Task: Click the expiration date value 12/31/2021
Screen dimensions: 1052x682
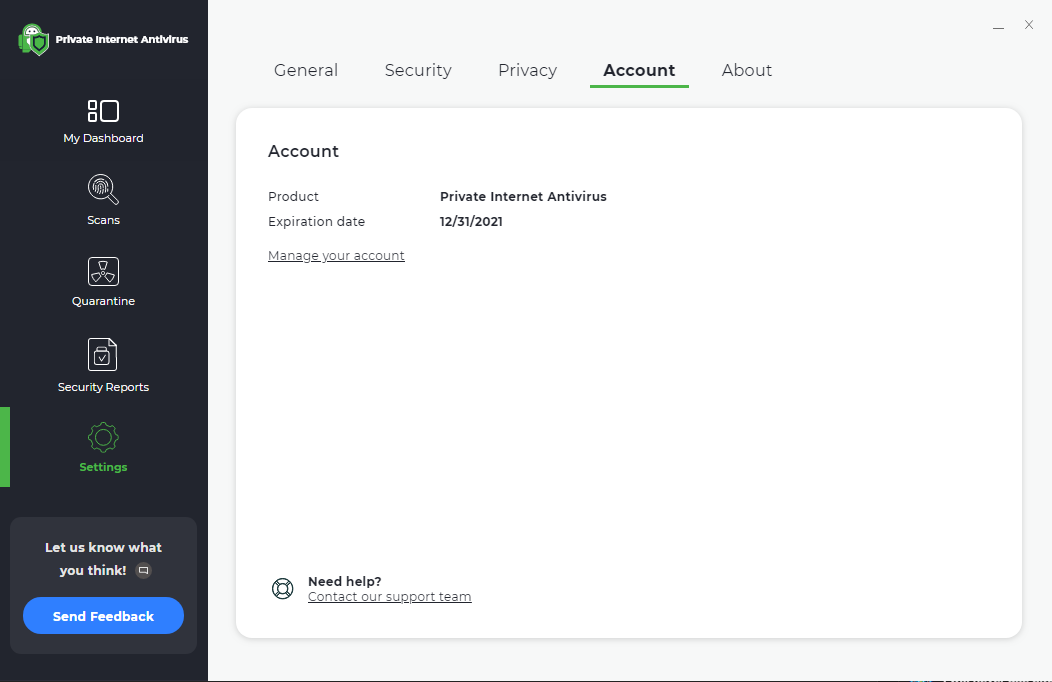Action: coord(471,222)
